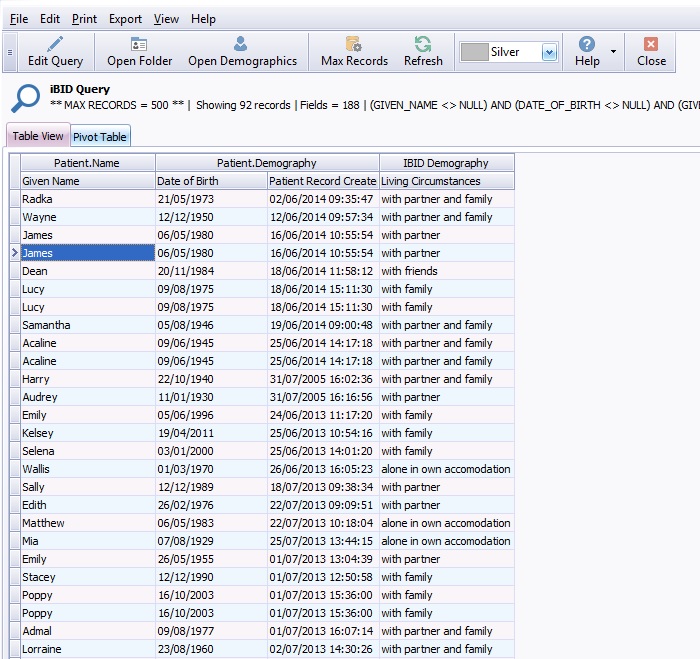Click the Help question mark icon
700x659 pixels.
[587, 44]
